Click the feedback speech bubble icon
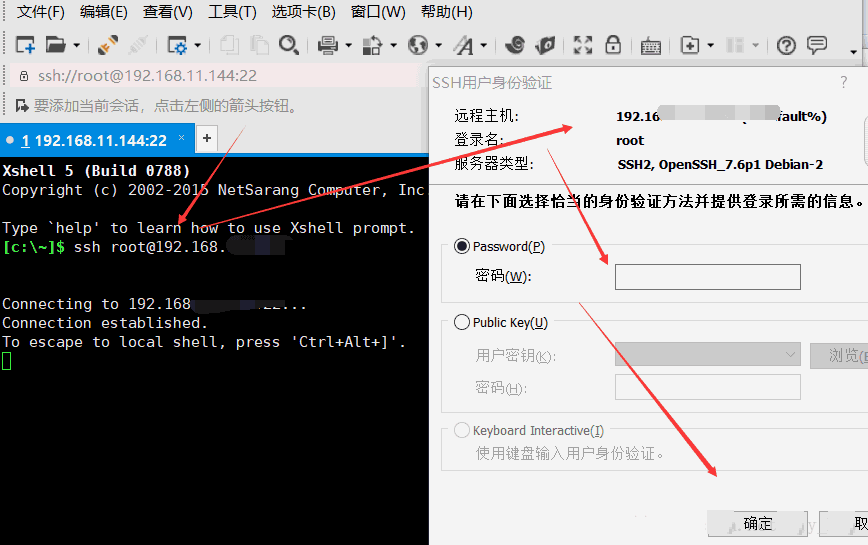Image resolution: width=868 pixels, height=545 pixels. (x=817, y=45)
